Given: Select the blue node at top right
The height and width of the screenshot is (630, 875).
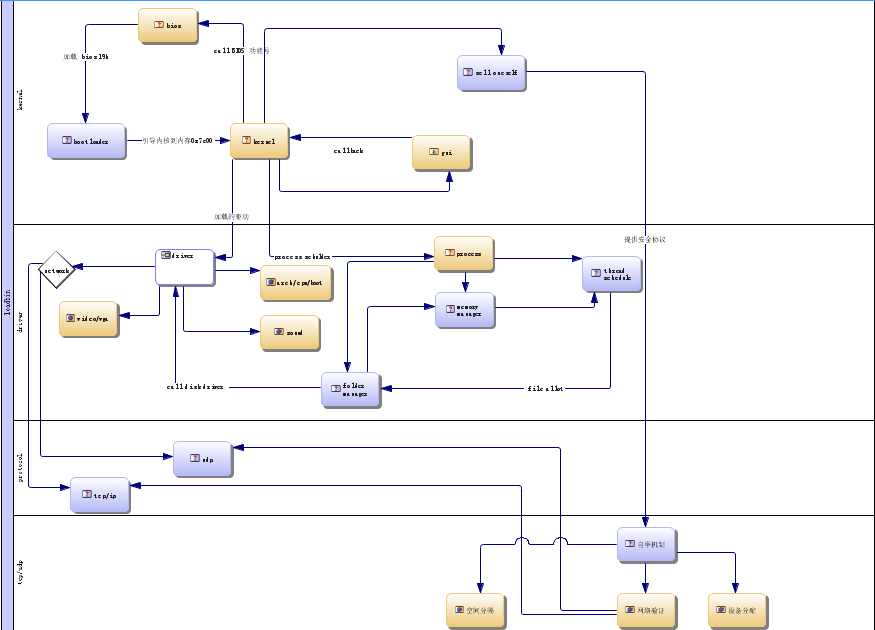Looking at the screenshot, I should point(492,73).
